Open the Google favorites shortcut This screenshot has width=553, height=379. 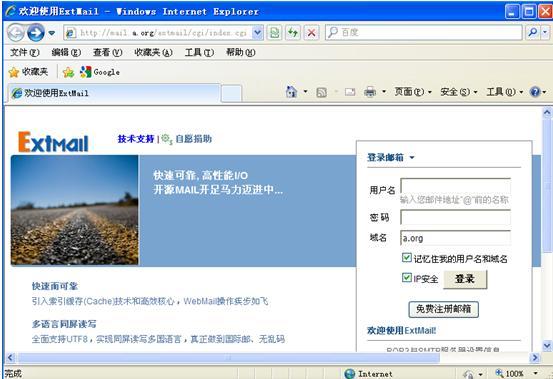(100, 72)
